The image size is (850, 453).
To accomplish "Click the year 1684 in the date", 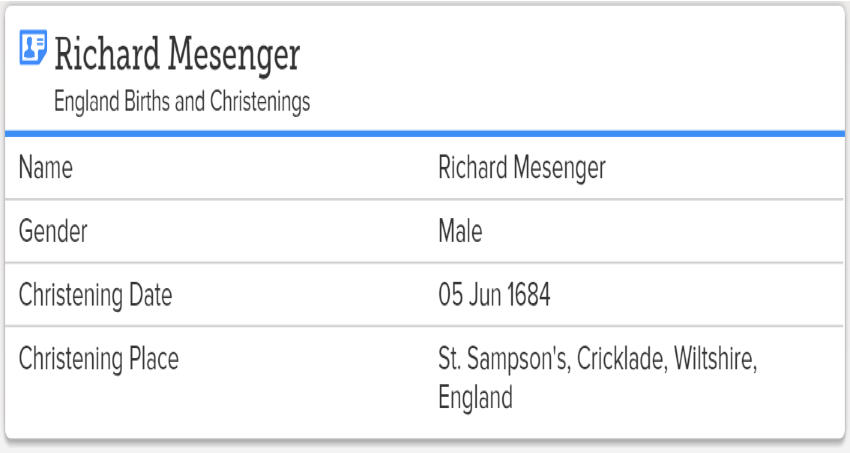I will tap(529, 295).
